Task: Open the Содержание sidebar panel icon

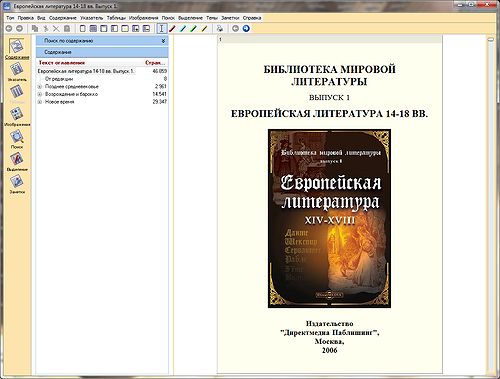Action: (x=16, y=46)
